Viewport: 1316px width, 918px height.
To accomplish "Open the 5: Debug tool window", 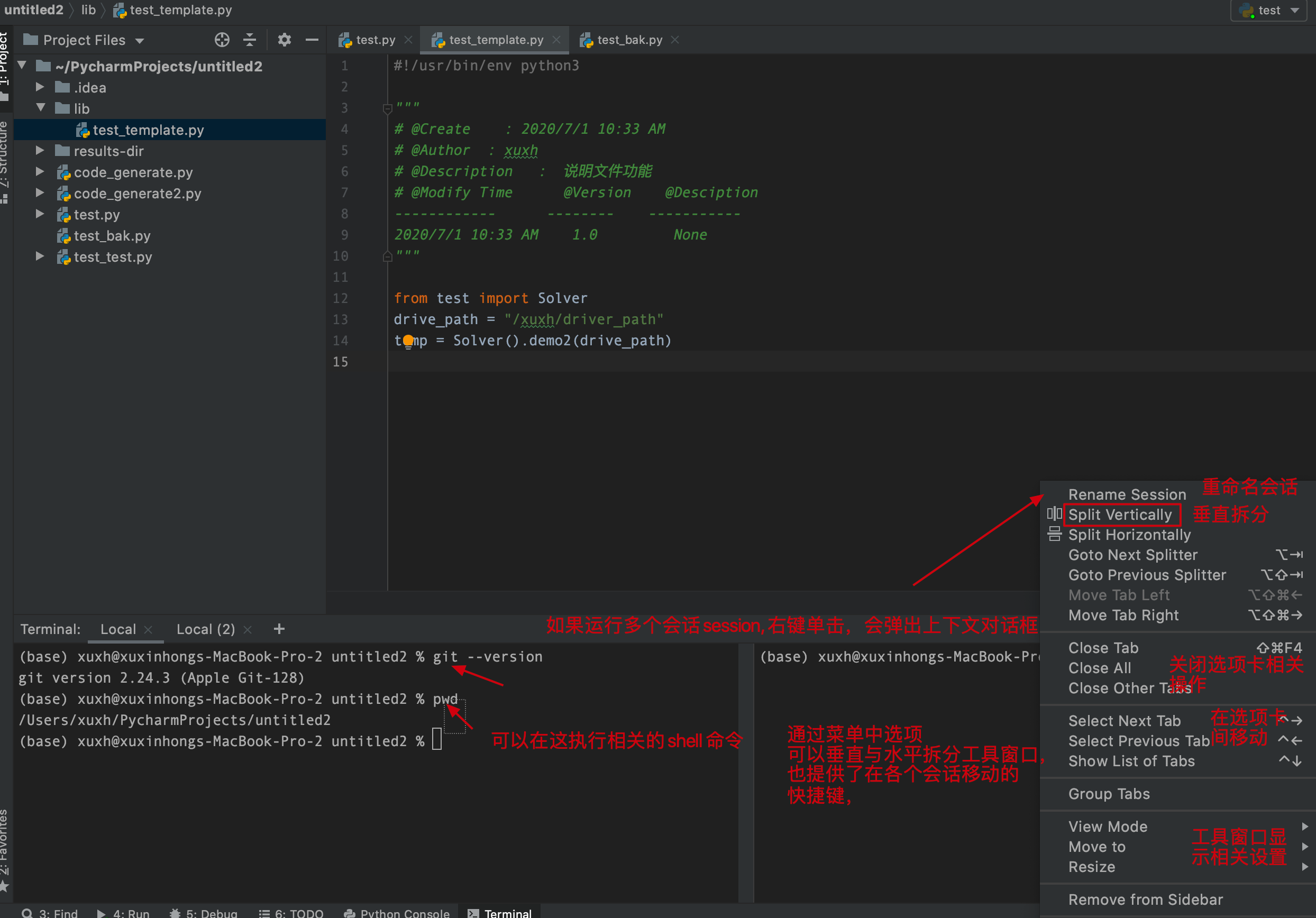I will pos(204,912).
